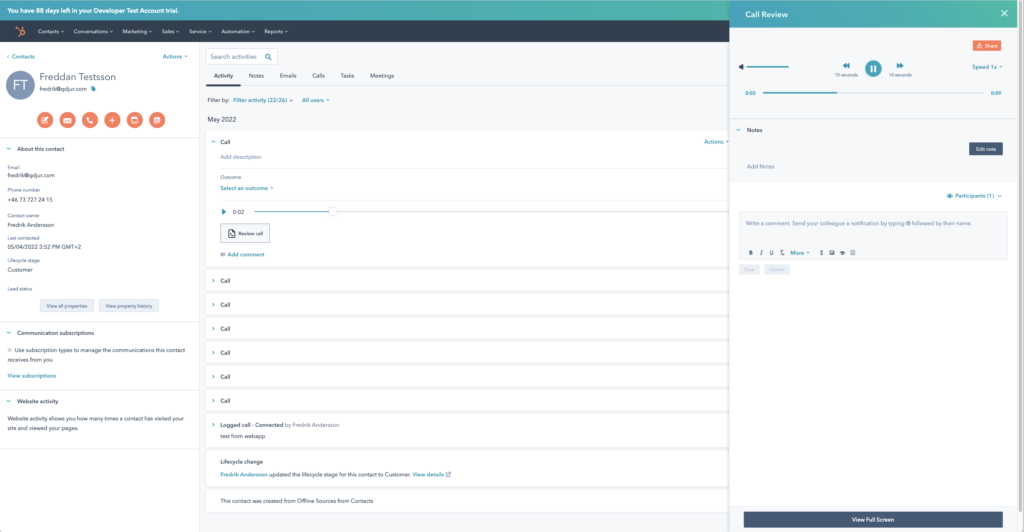The image size is (1024, 532).
Task: Insert a link in the comment editor
Action: (821, 253)
